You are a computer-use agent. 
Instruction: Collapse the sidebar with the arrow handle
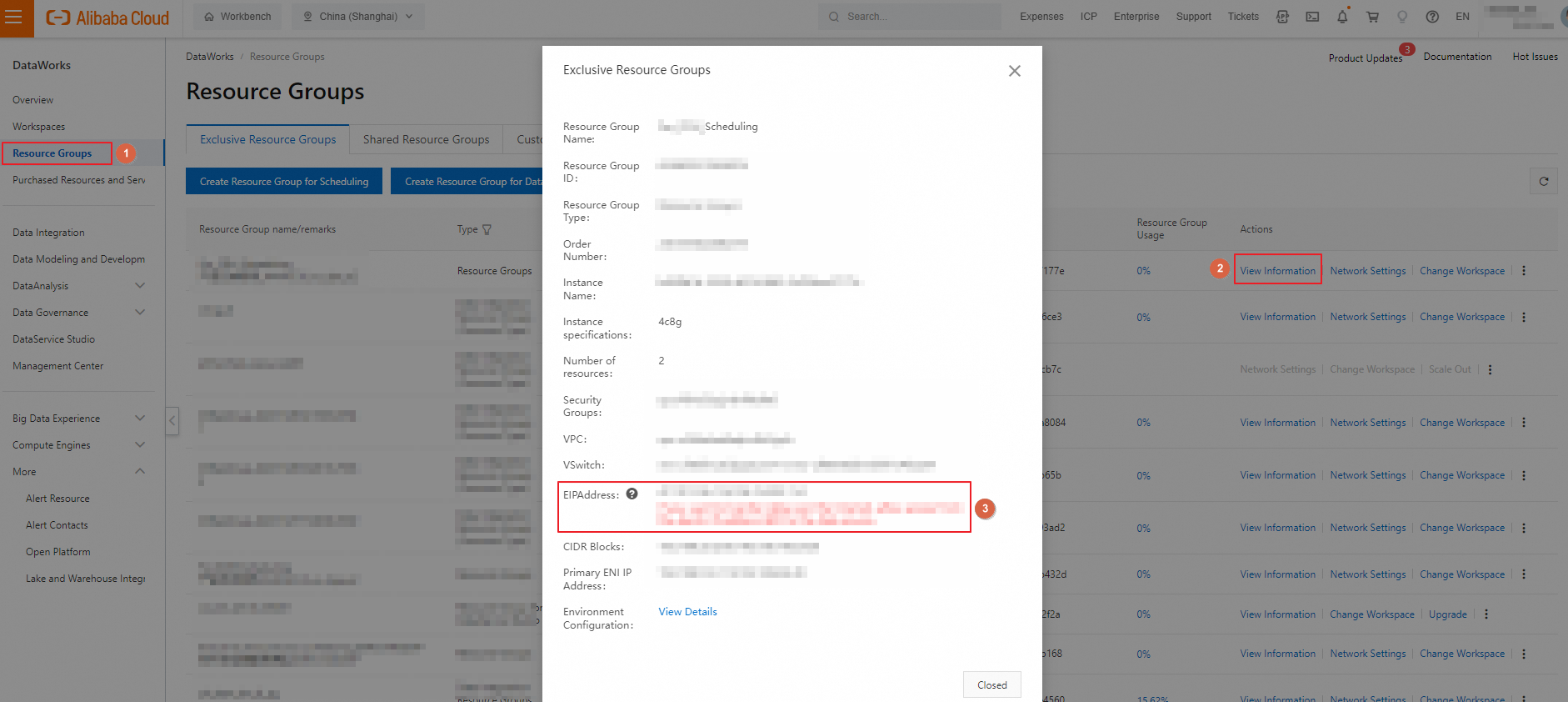[172, 420]
